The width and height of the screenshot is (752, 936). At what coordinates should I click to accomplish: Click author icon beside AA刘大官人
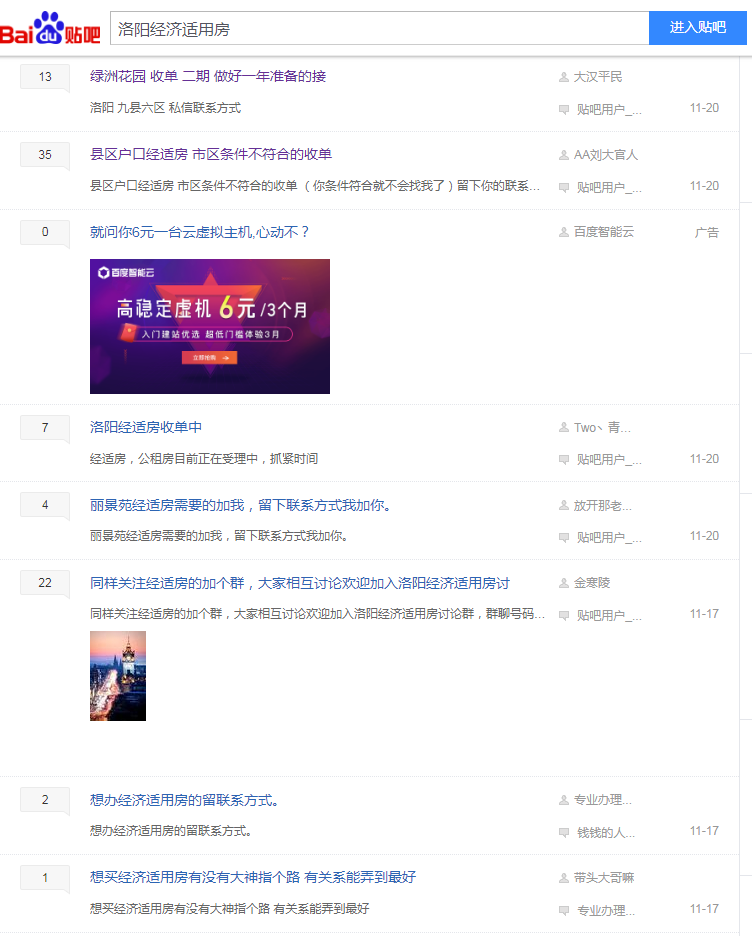(563, 155)
